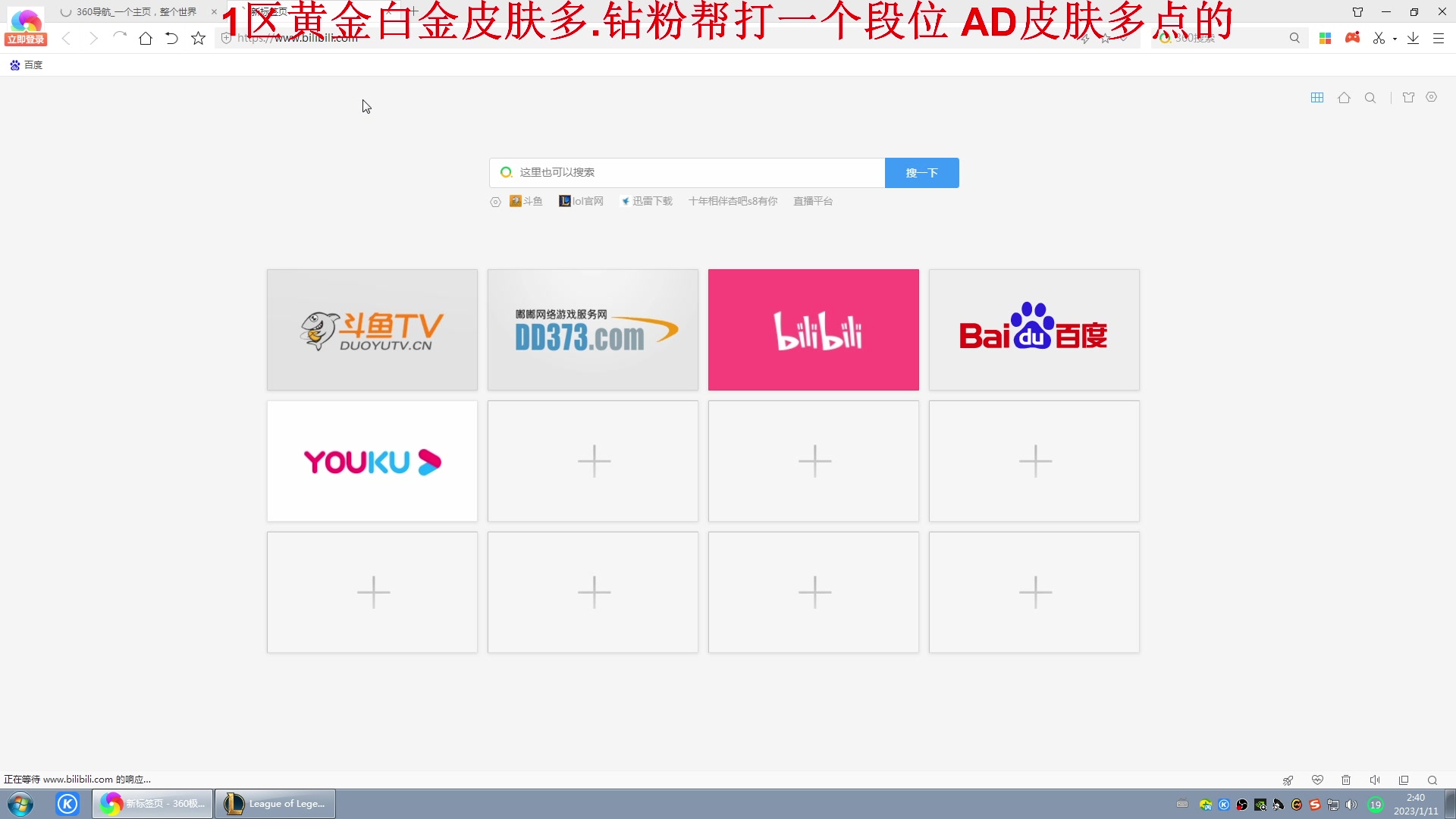Open the 迅雷下载 quick link

[647, 201]
